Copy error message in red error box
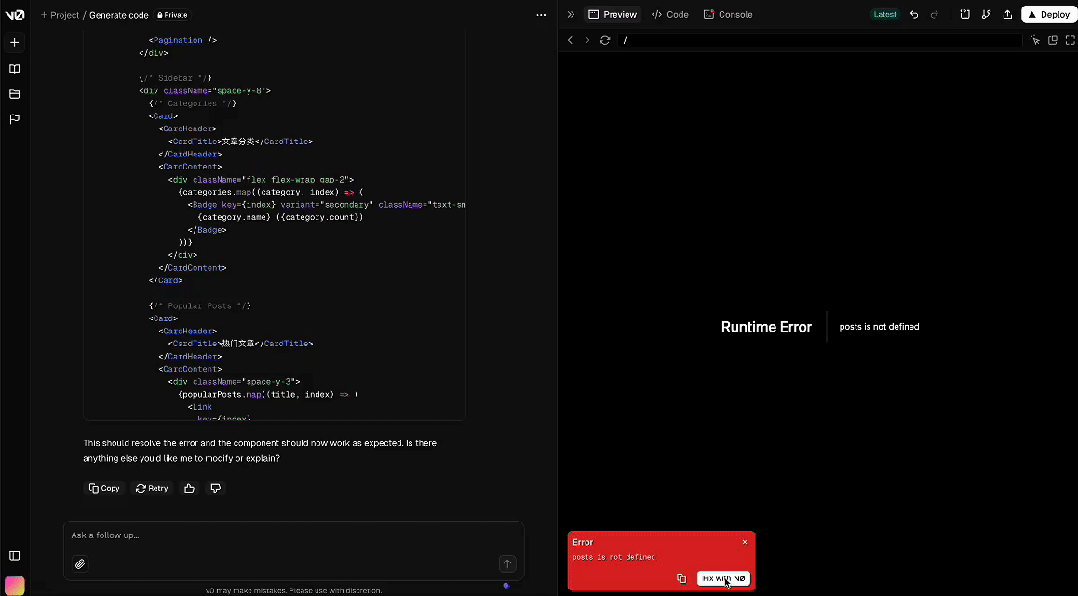 click(681, 579)
